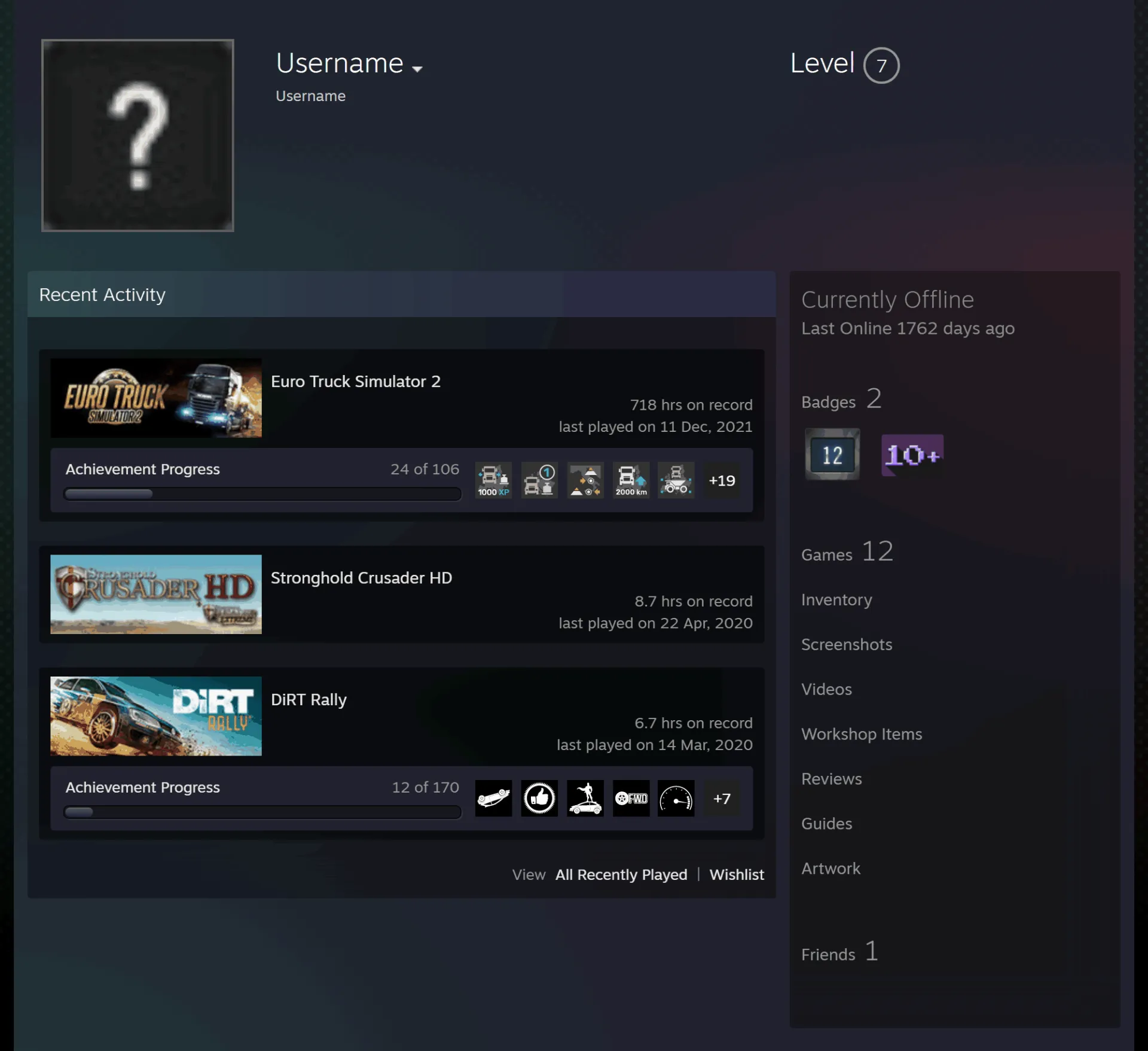Click Euro Truck Achievement Progress label
Image resolution: width=1148 pixels, height=1051 pixels.
tap(143, 469)
